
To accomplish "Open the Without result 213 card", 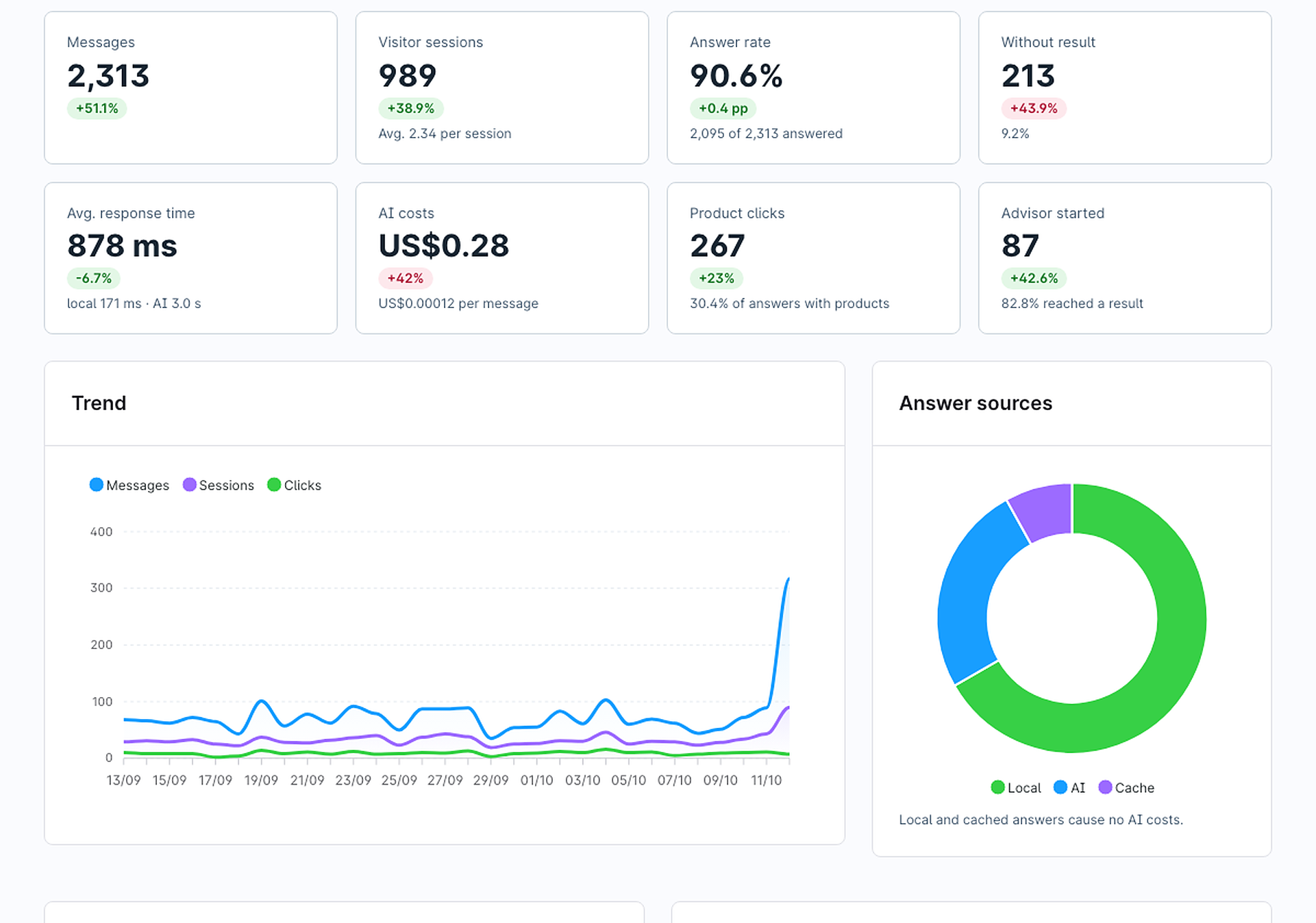I will coord(1125,88).
